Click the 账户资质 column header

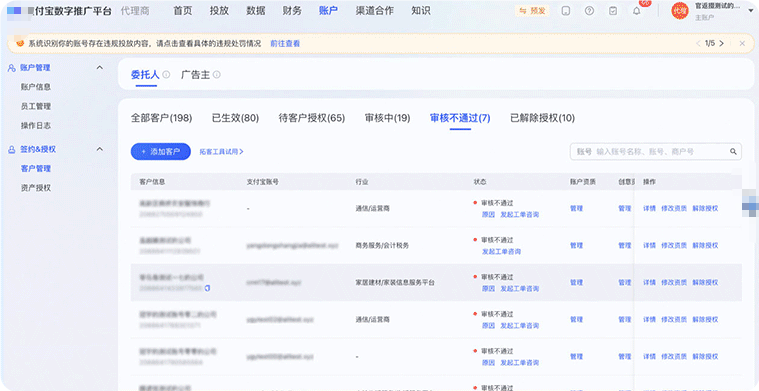(x=583, y=181)
